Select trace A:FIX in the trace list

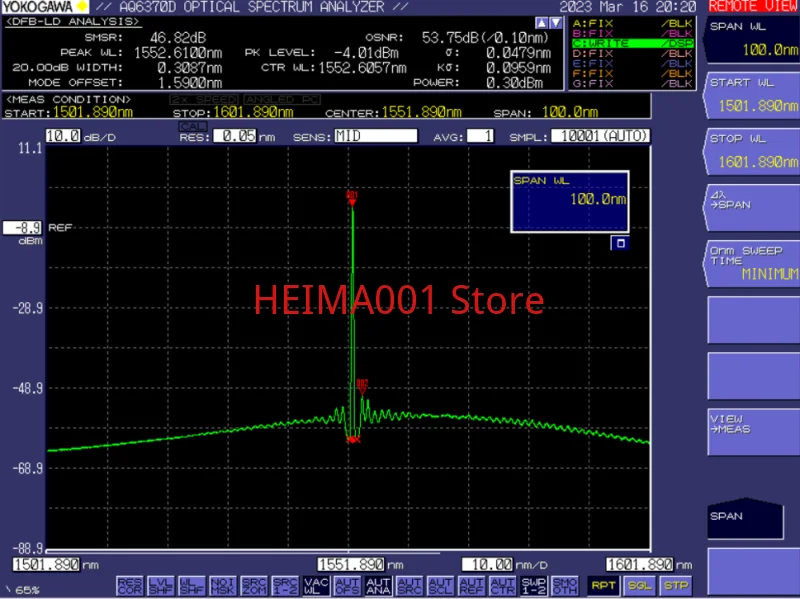click(633, 23)
